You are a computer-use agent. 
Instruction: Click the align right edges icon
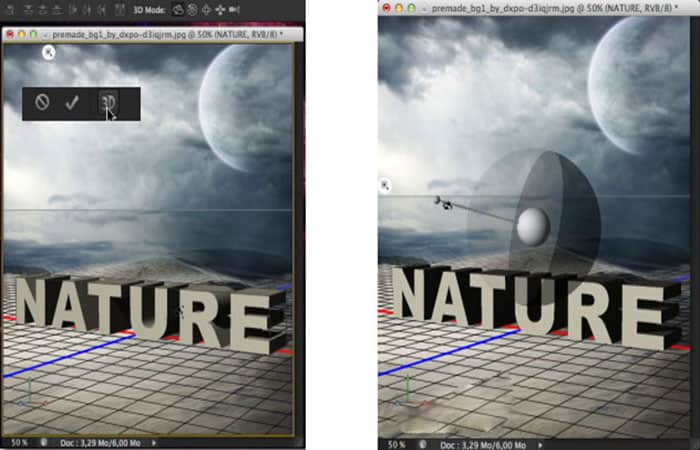[x=101, y=10]
